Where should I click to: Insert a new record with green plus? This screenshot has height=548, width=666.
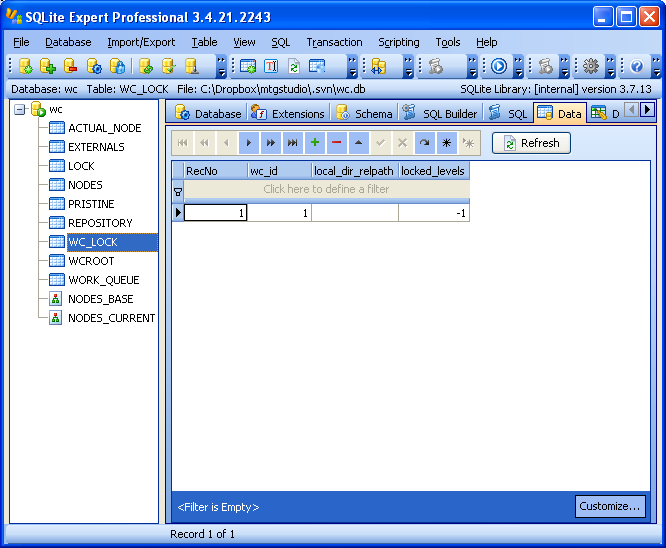315,143
